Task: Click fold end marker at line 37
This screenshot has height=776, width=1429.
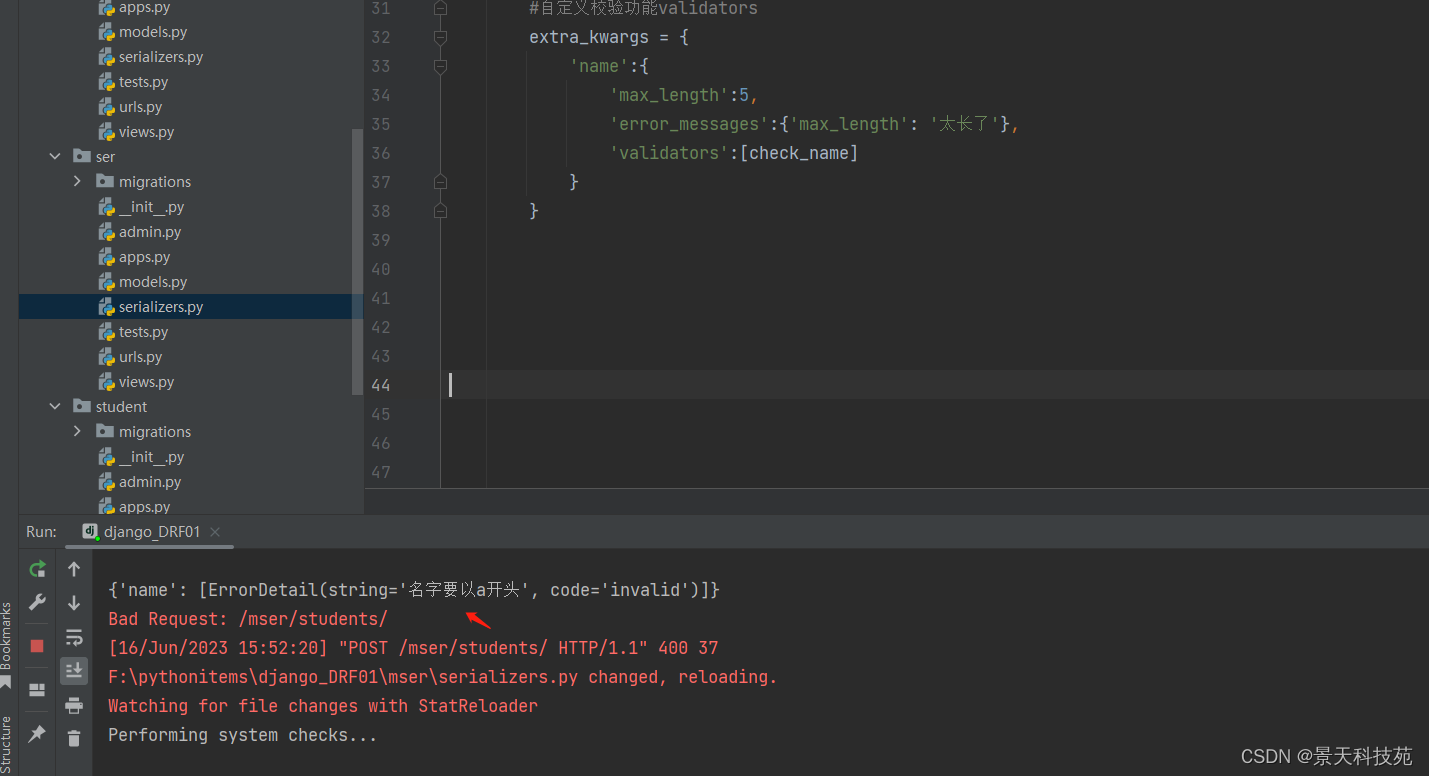Action: [x=440, y=182]
